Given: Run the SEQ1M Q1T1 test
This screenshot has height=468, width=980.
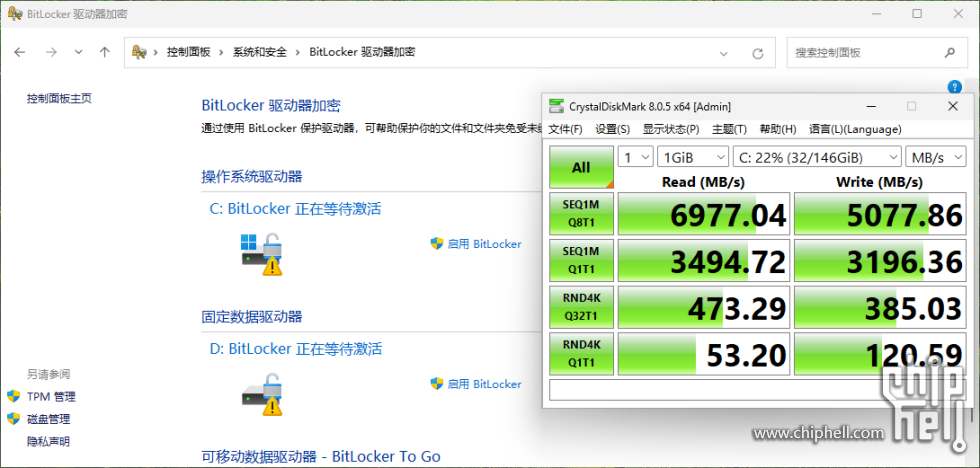Looking at the screenshot, I should coord(581,260).
